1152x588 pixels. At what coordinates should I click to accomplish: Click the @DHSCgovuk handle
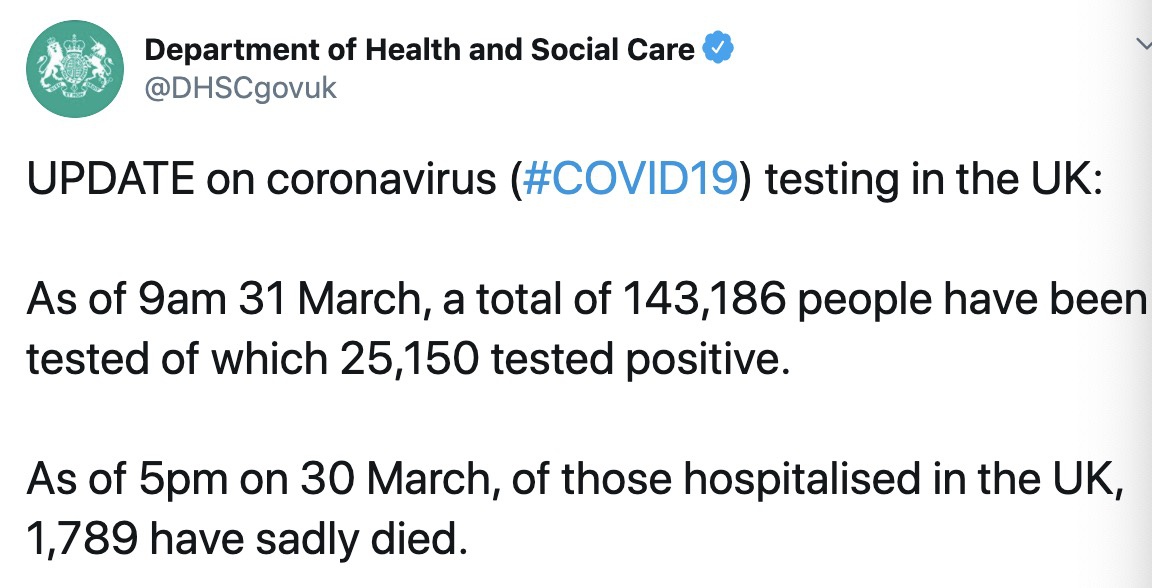point(241,88)
